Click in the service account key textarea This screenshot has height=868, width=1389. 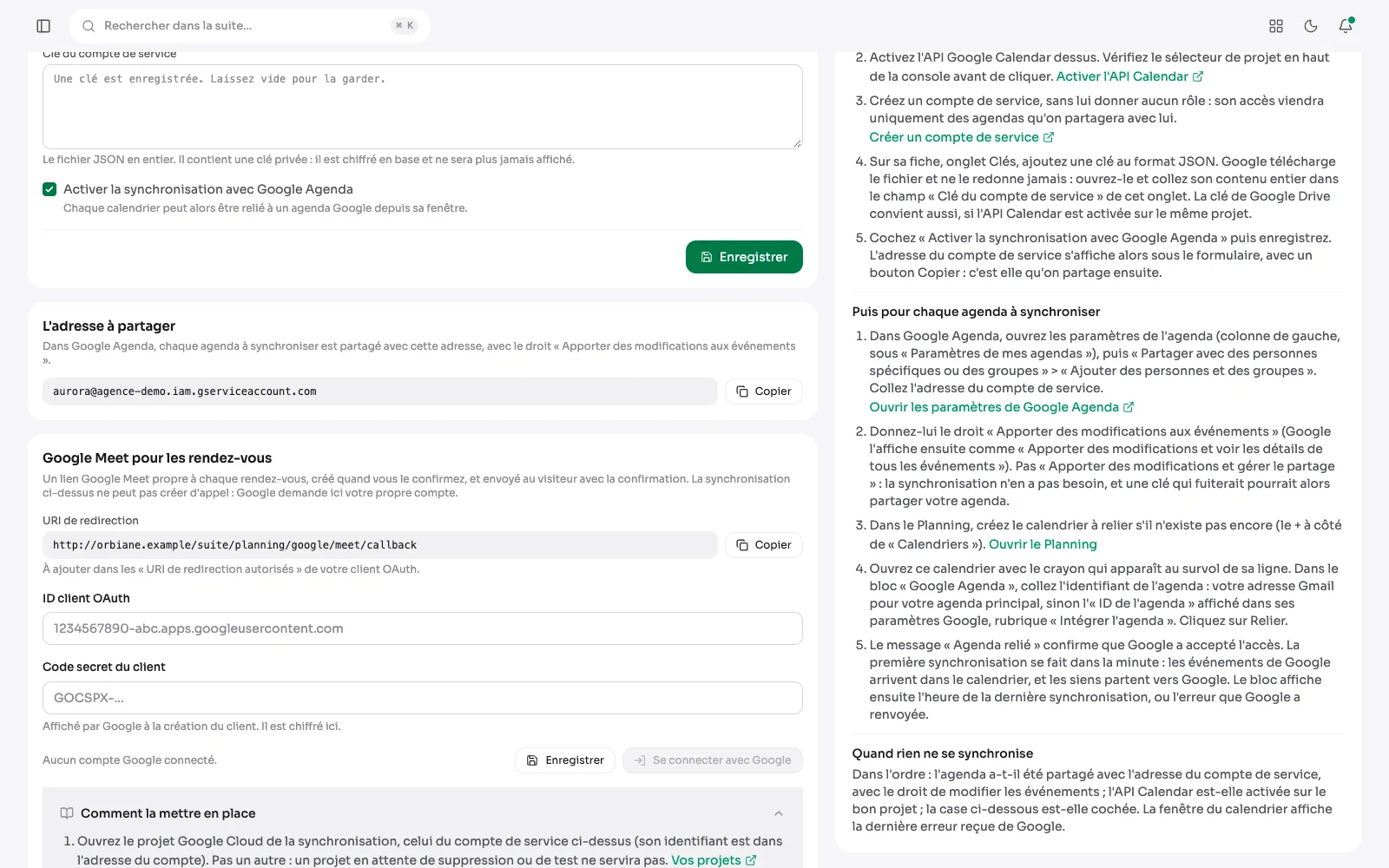pyautogui.click(x=423, y=106)
